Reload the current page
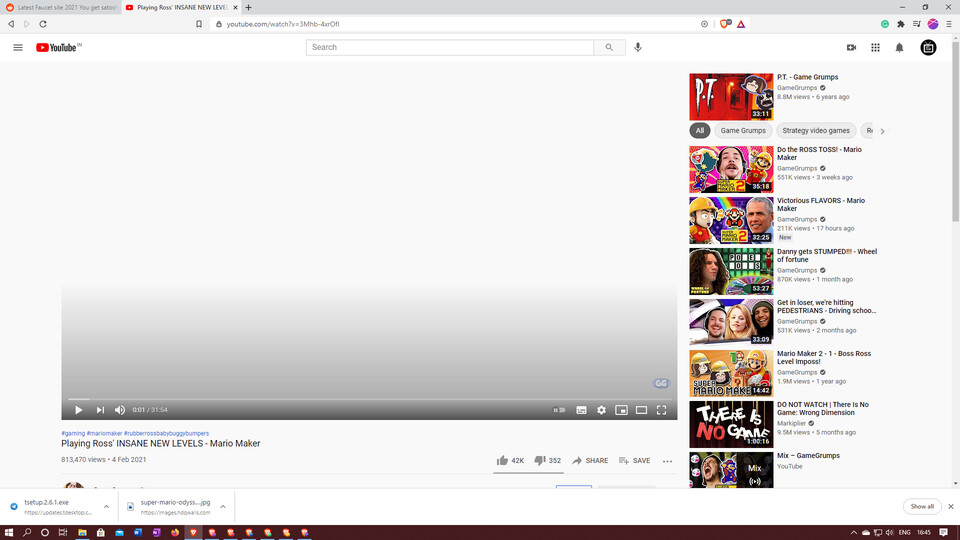The width and height of the screenshot is (960, 540). pyautogui.click(x=43, y=24)
